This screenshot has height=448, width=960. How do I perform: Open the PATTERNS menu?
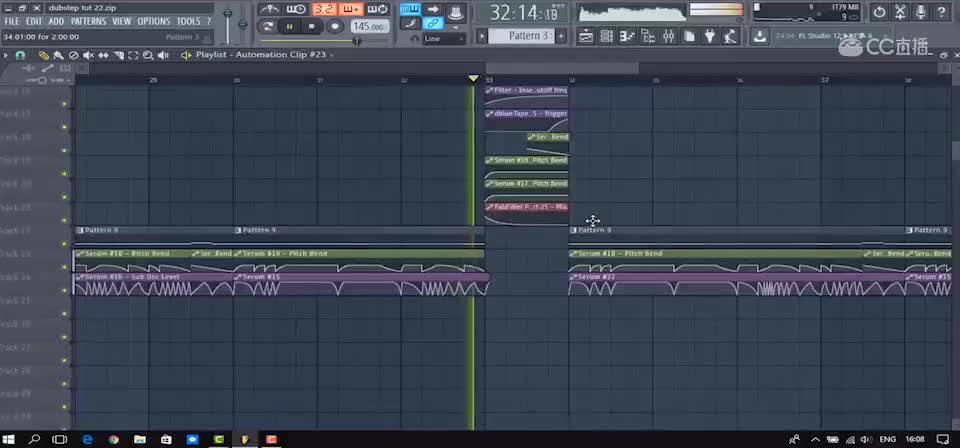88,21
